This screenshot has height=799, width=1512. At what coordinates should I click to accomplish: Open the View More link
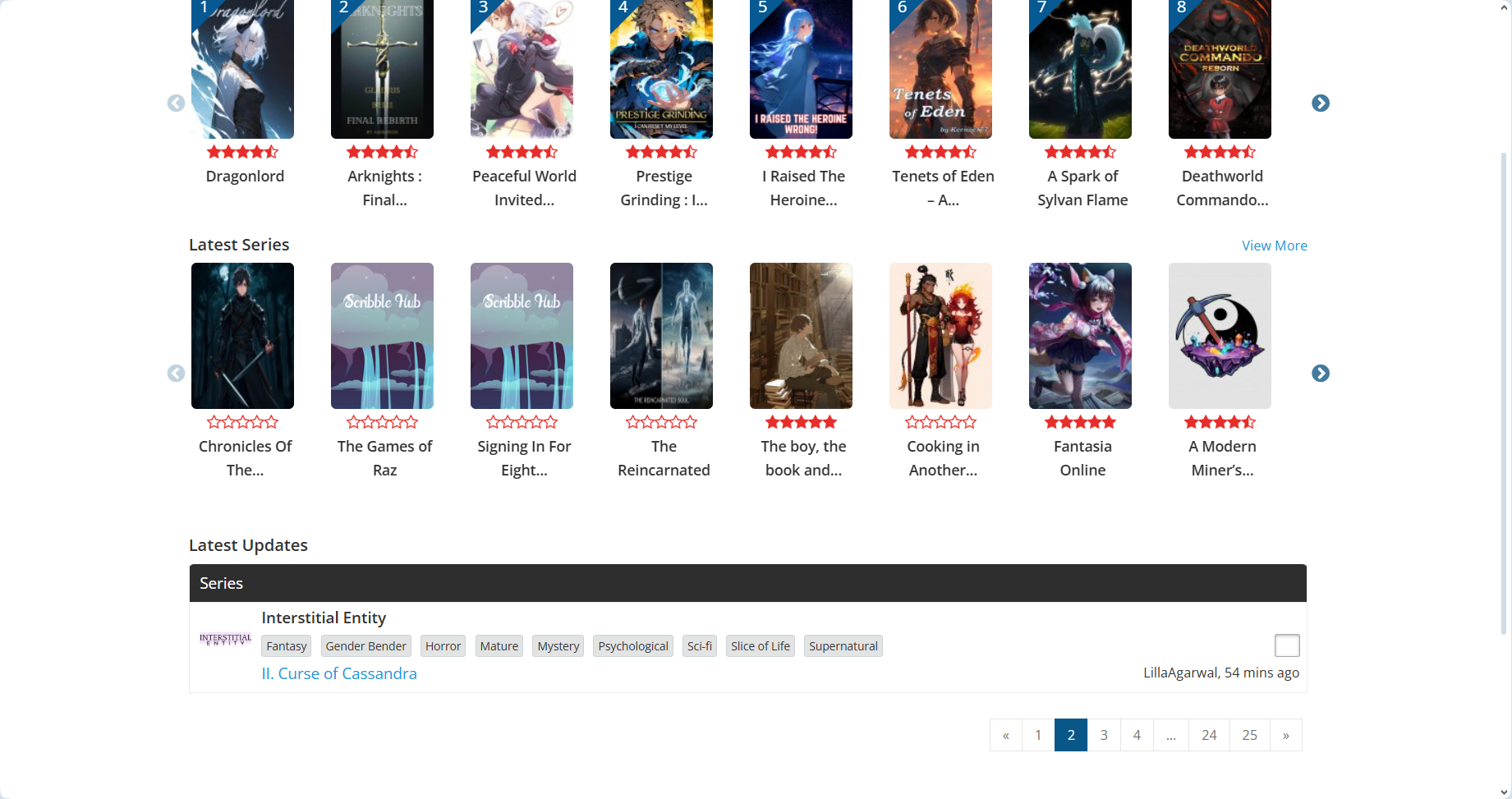coord(1274,245)
